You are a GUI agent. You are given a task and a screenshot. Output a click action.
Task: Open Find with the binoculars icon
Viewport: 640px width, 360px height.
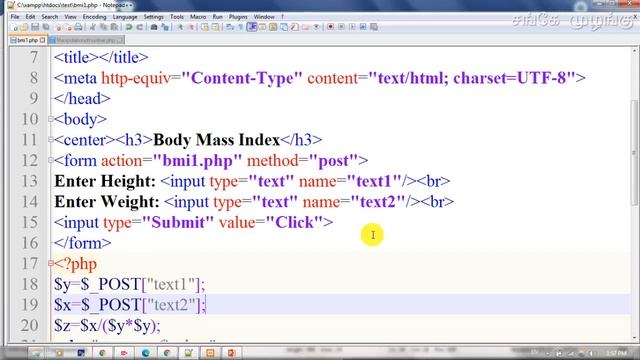click(x=154, y=27)
